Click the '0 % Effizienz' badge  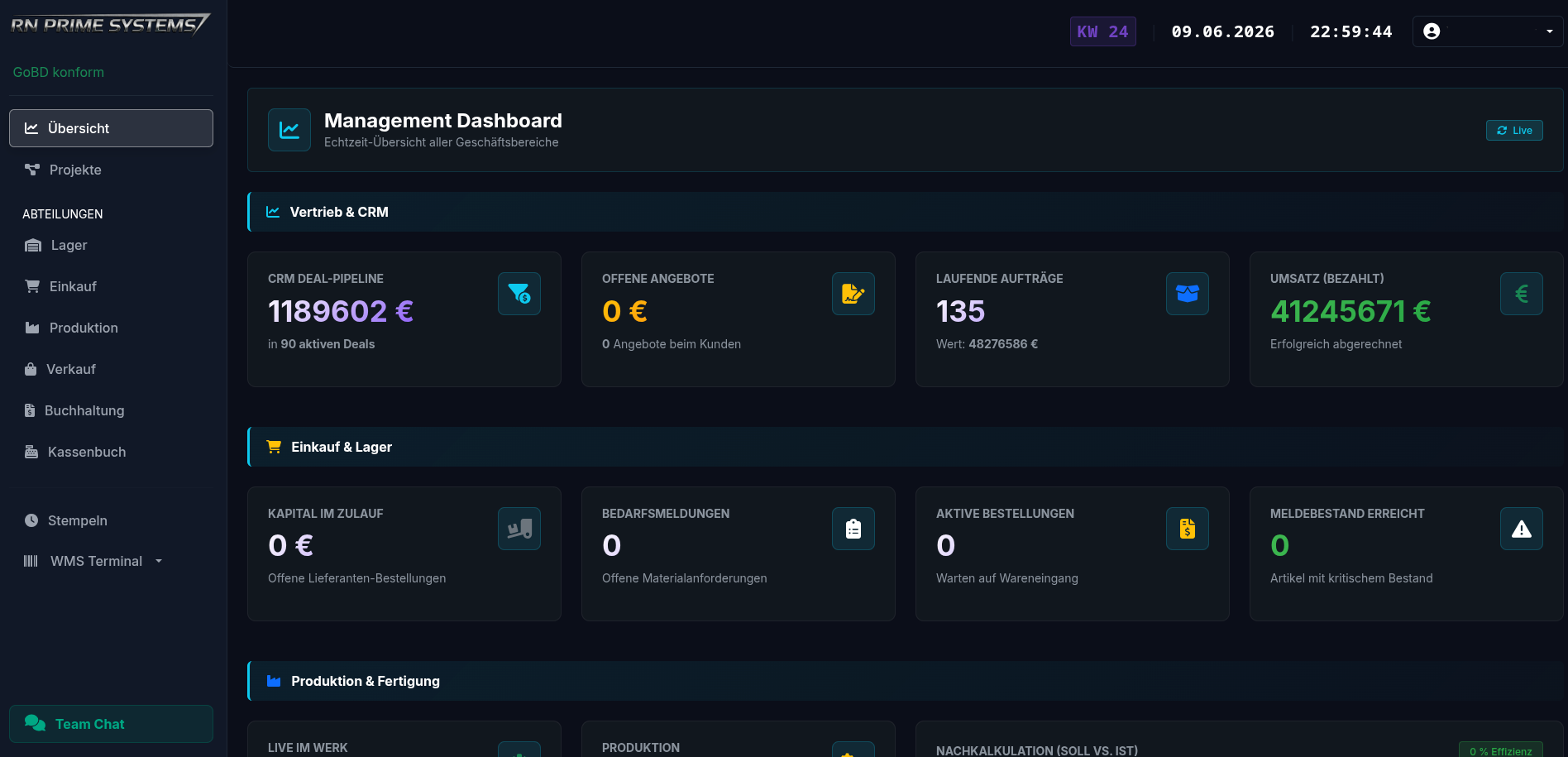(x=1501, y=750)
